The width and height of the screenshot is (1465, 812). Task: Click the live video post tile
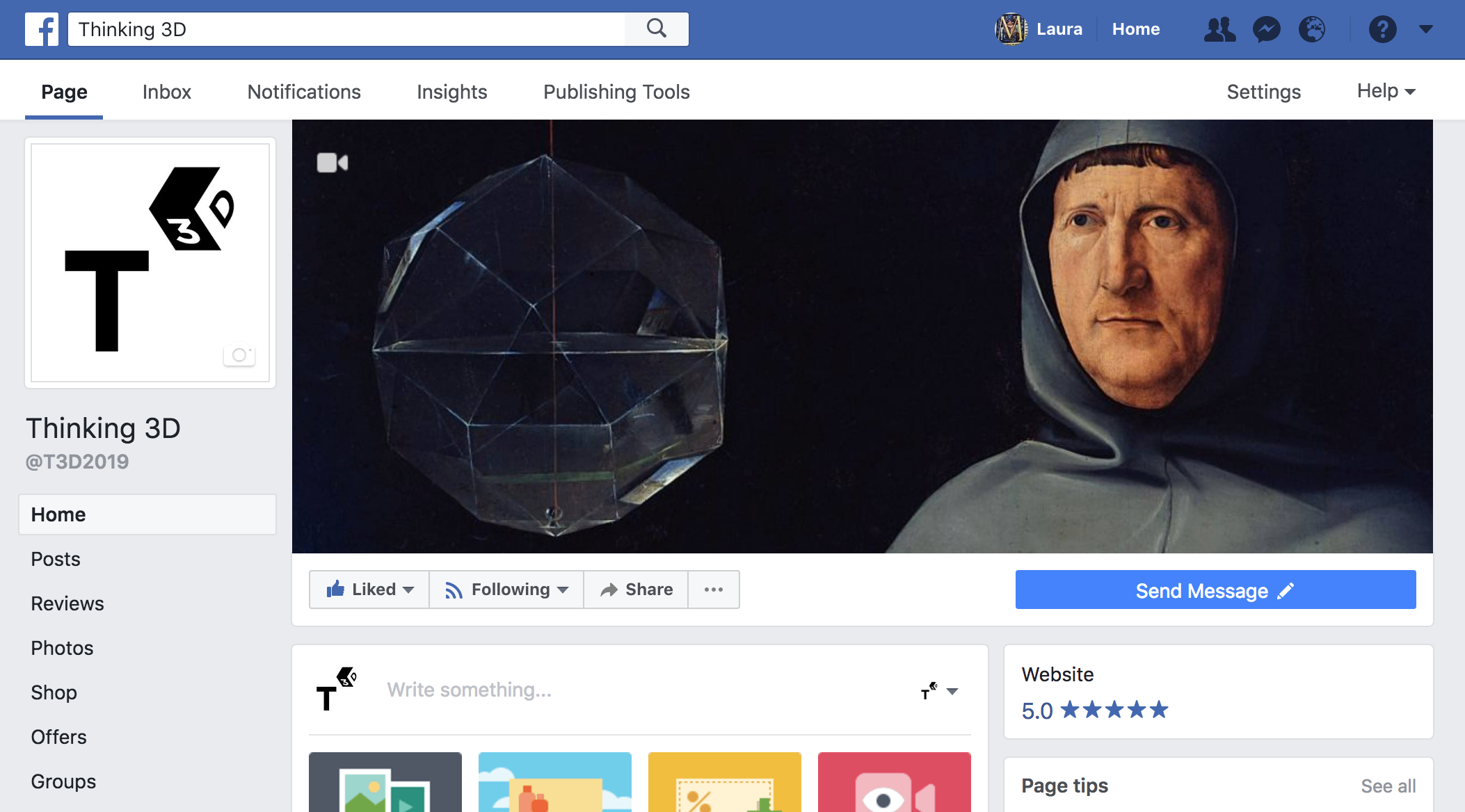[895, 782]
